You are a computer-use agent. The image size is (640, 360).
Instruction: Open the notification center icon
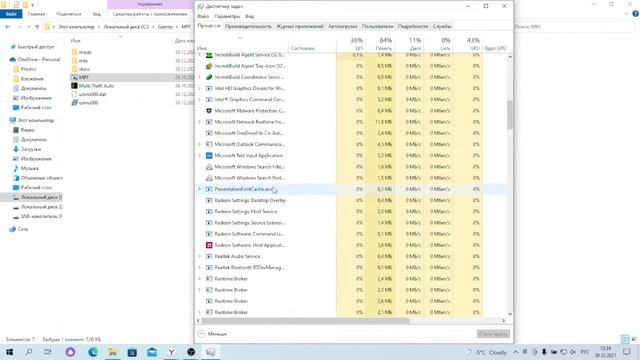click(627, 352)
